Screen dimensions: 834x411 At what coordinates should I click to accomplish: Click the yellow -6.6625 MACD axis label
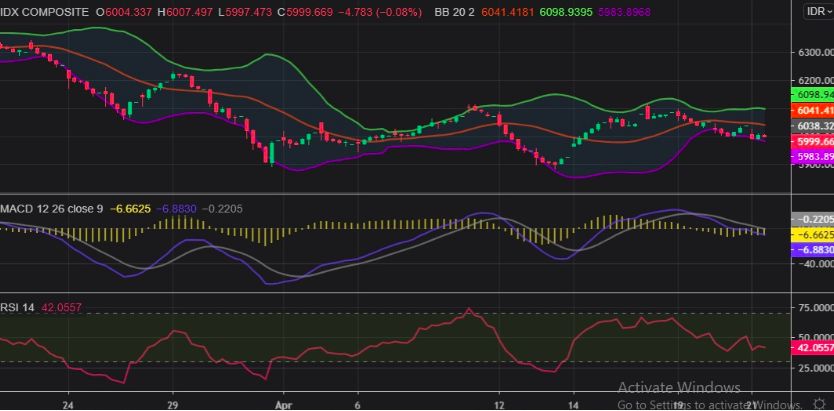(x=813, y=234)
